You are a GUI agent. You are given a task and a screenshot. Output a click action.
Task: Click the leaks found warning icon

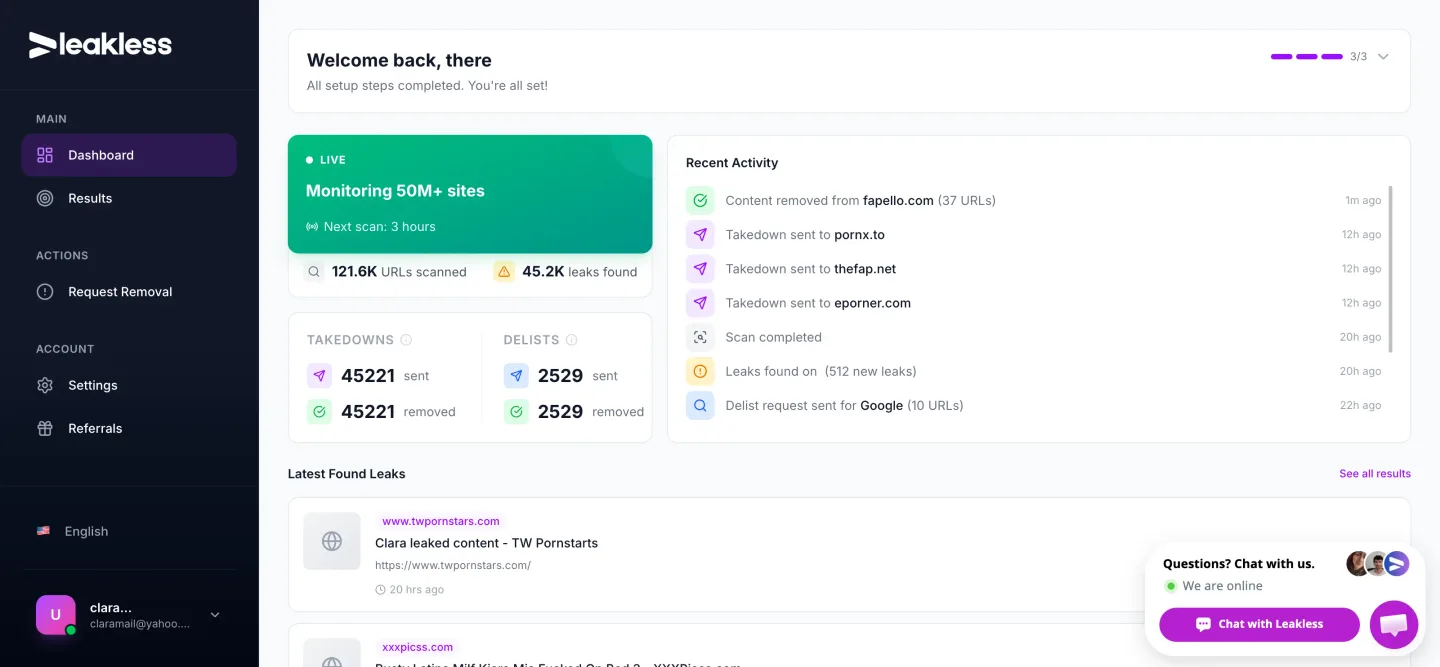(x=504, y=271)
